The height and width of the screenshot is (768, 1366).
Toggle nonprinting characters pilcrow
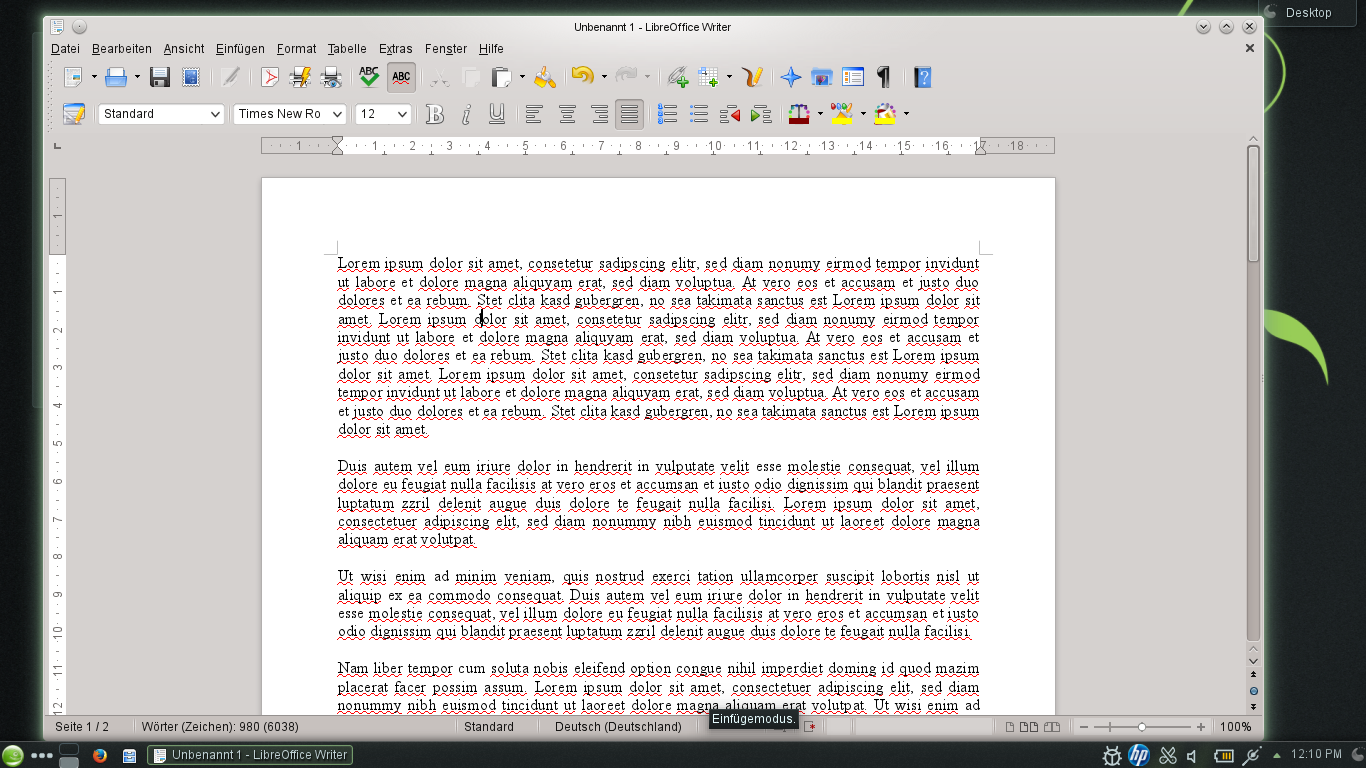[x=884, y=77]
